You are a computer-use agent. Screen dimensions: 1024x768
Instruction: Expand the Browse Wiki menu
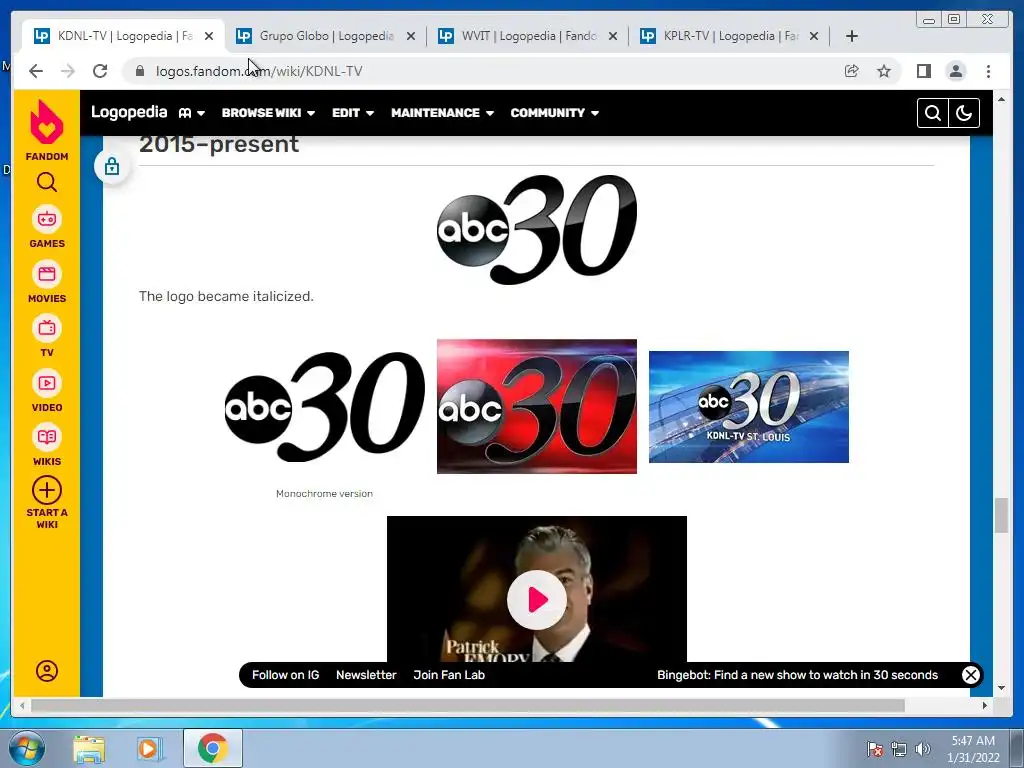coord(268,113)
